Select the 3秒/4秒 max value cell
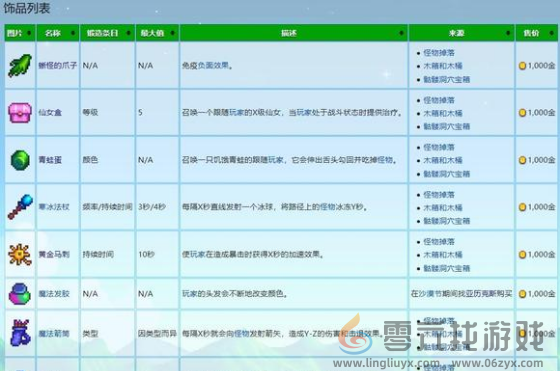 pos(152,207)
